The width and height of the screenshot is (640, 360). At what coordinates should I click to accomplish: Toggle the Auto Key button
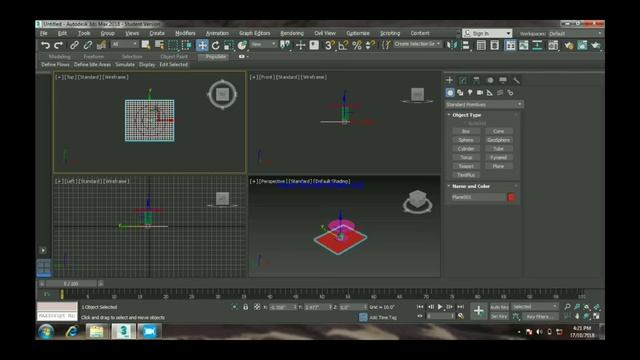tap(499, 307)
